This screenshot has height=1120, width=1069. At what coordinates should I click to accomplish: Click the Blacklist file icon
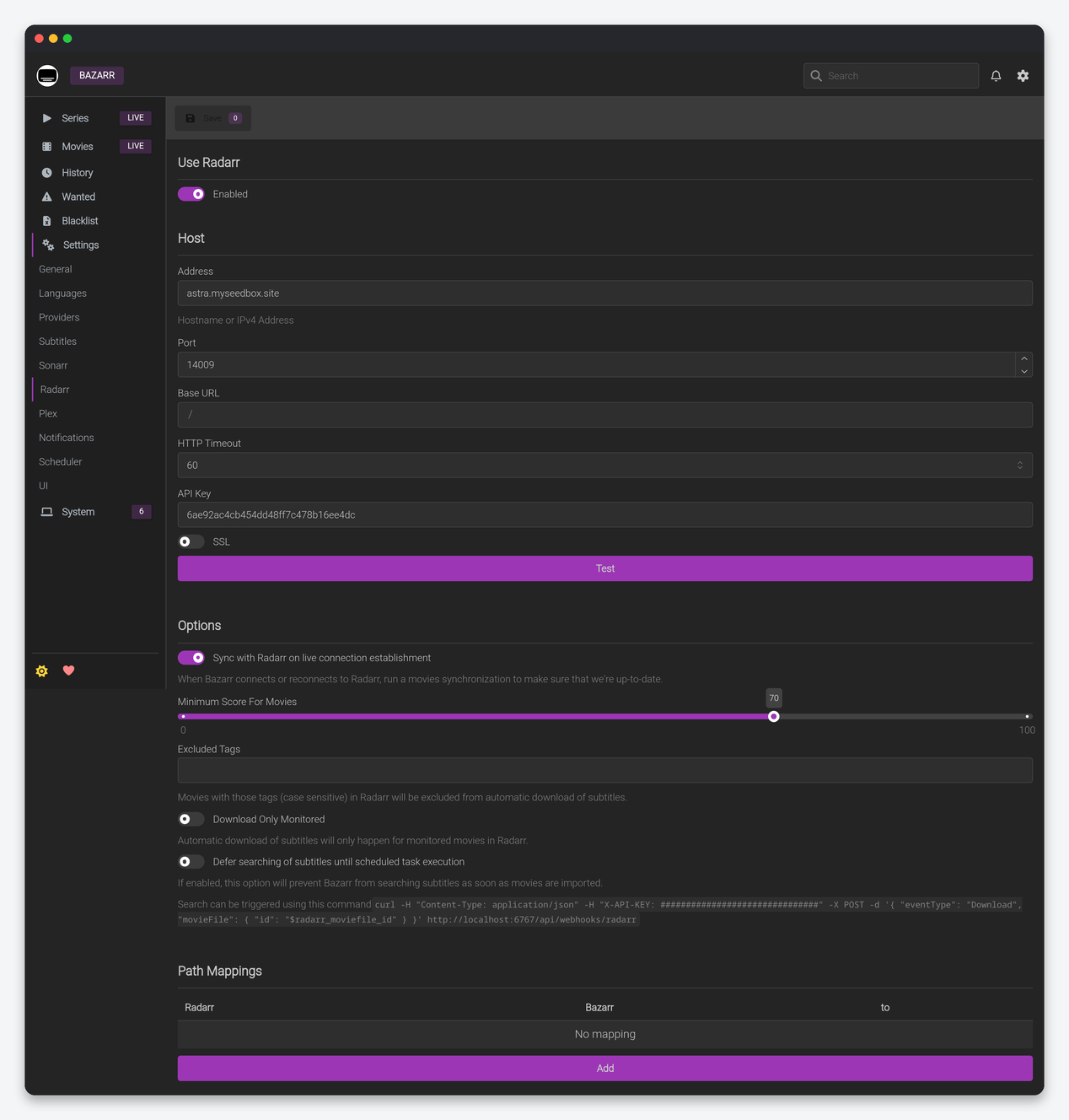pyautogui.click(x=47, y=221)
